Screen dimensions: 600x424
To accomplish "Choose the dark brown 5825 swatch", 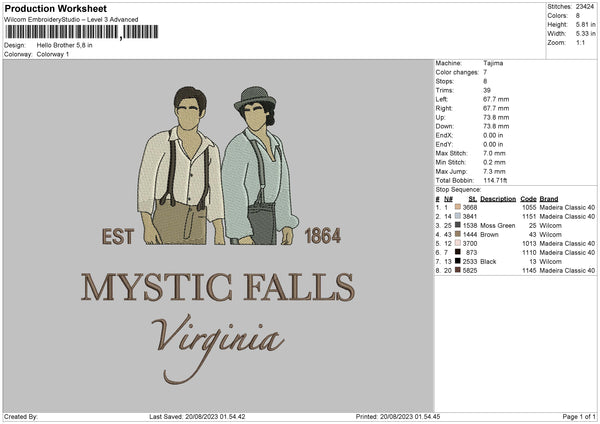I will (458, 270).
